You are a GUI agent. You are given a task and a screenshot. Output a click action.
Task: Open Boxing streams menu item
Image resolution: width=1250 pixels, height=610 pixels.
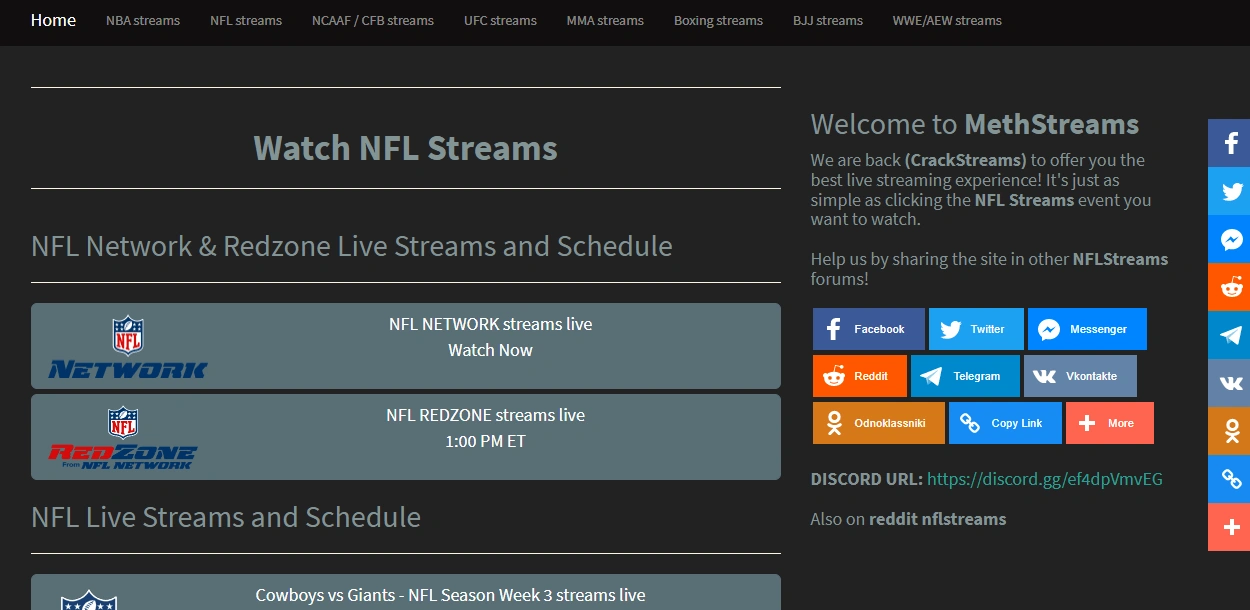click(718, 20)
